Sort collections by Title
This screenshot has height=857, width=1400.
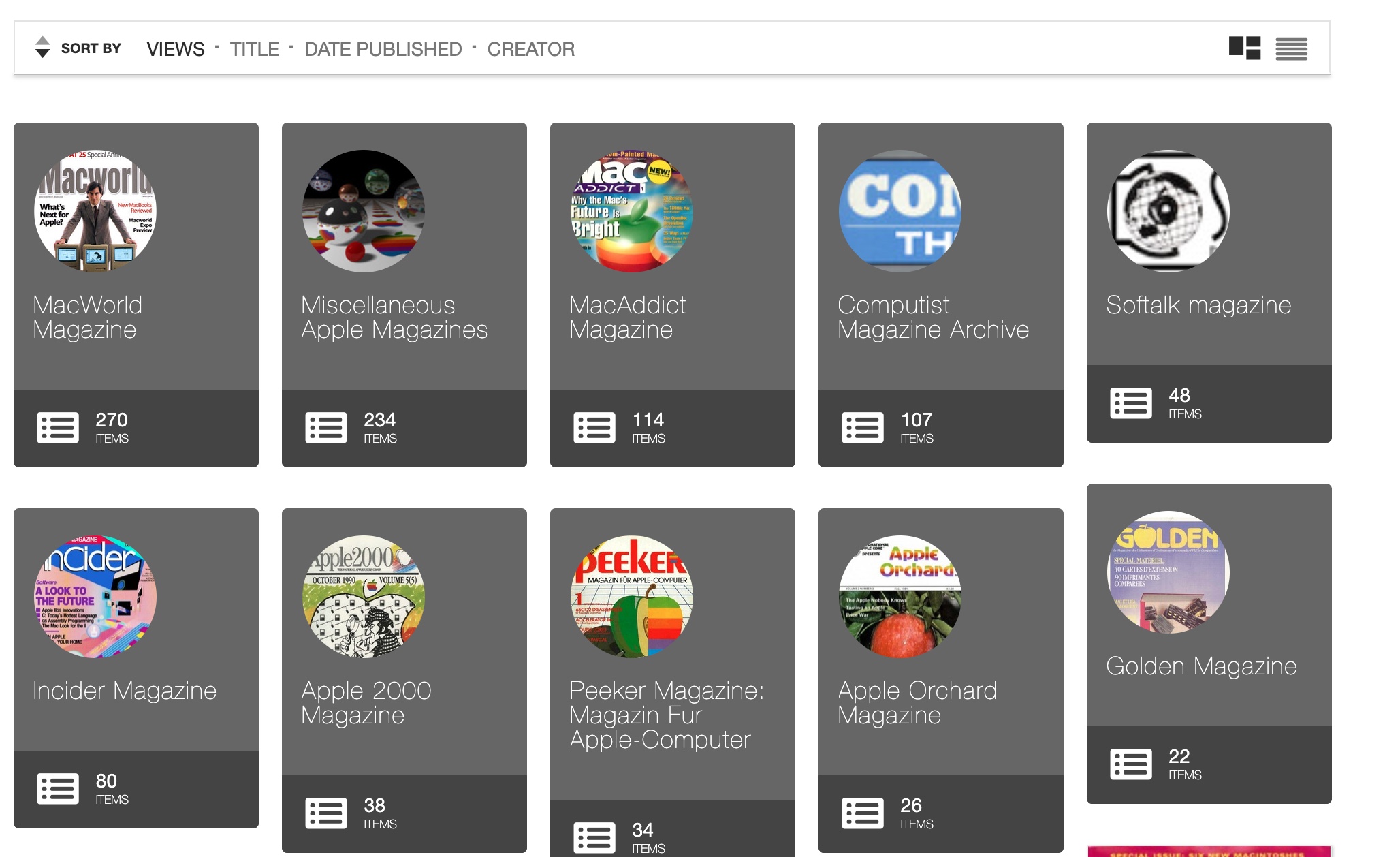pos(254,49)
